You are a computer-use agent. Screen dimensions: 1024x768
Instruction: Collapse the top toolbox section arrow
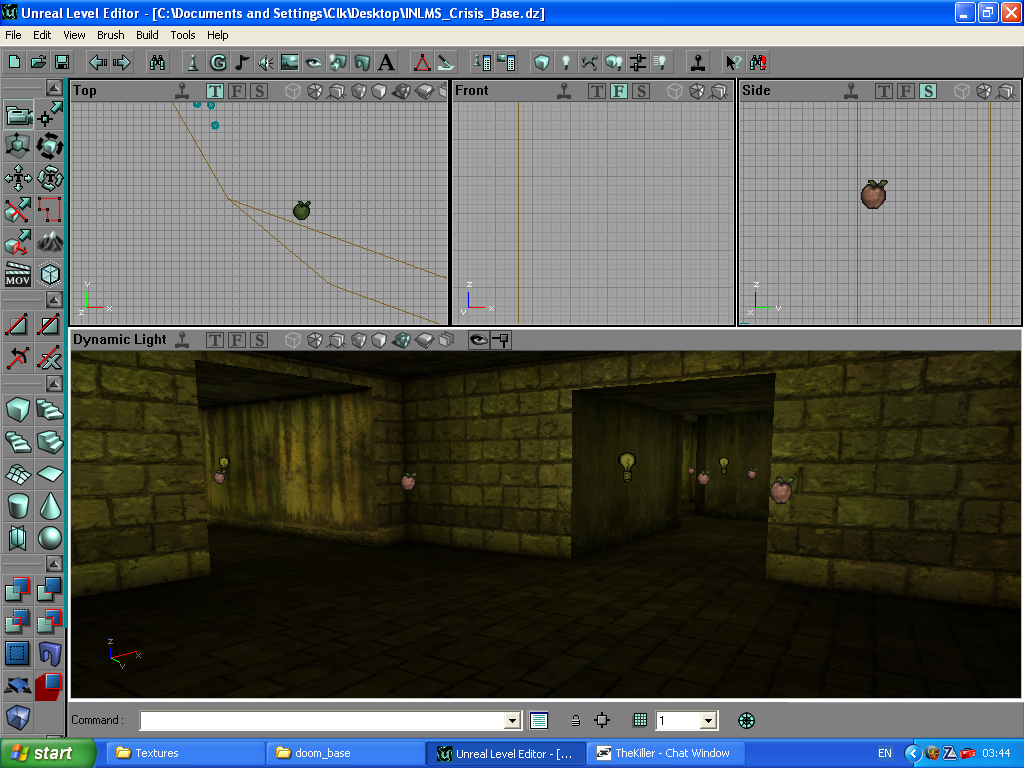[53, 87]
